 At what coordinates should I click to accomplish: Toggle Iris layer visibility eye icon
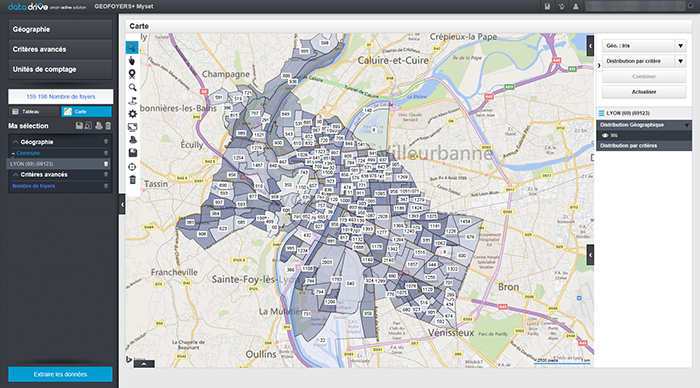(x=605, y=135)
